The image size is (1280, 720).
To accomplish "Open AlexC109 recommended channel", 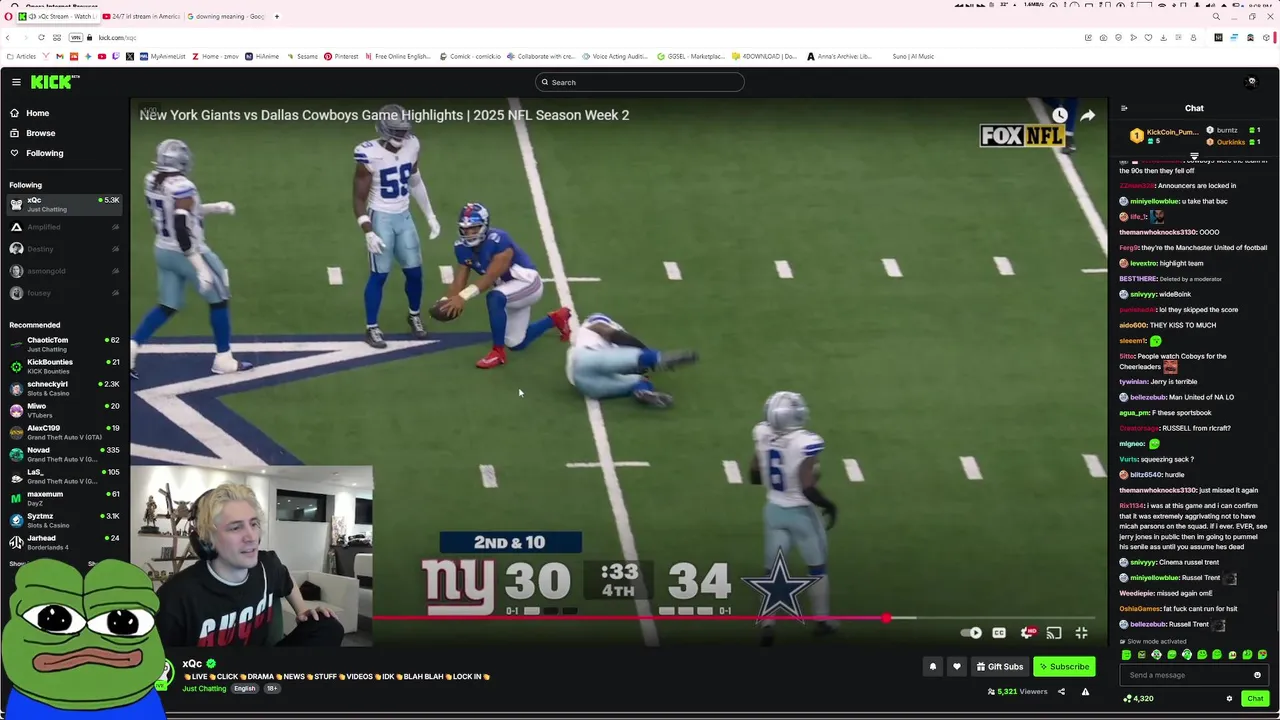I will (64, 432).
